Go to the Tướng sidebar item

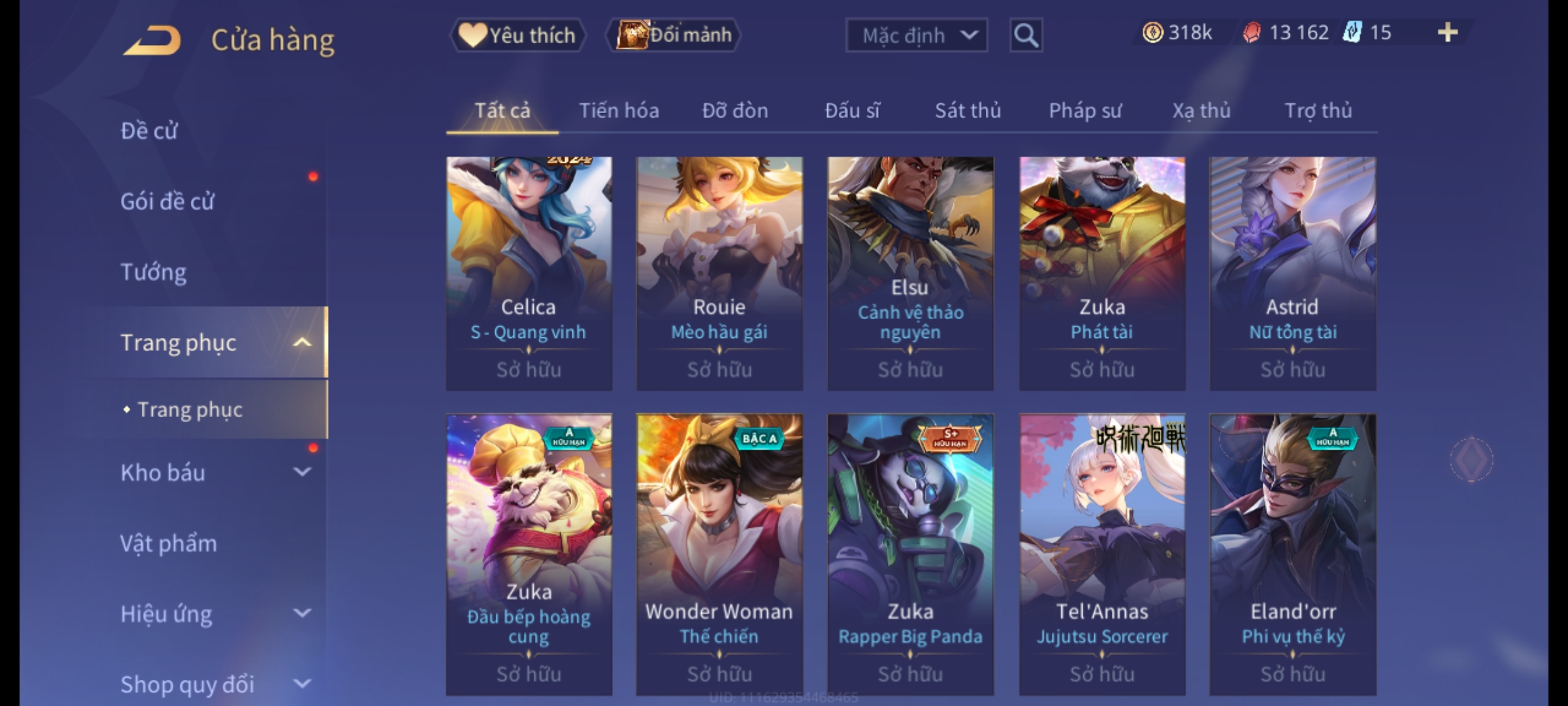(x=154, y=272)
